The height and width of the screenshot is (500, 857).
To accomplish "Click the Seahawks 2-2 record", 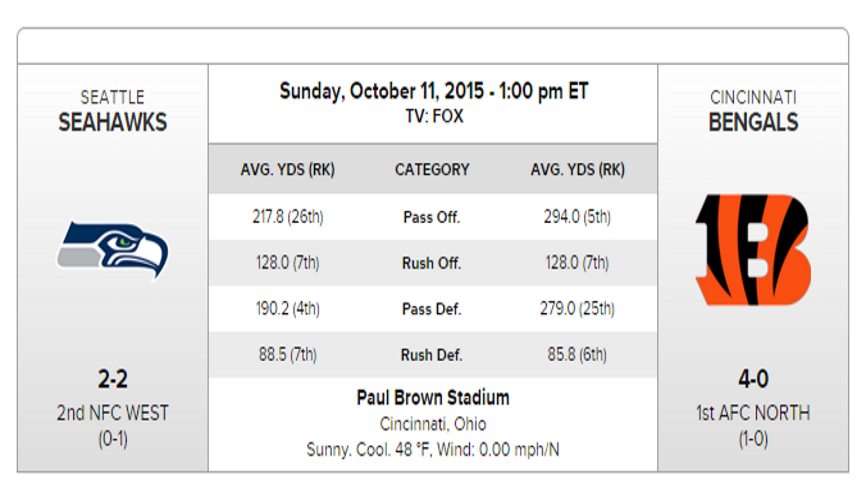I will tap(112, 380).
